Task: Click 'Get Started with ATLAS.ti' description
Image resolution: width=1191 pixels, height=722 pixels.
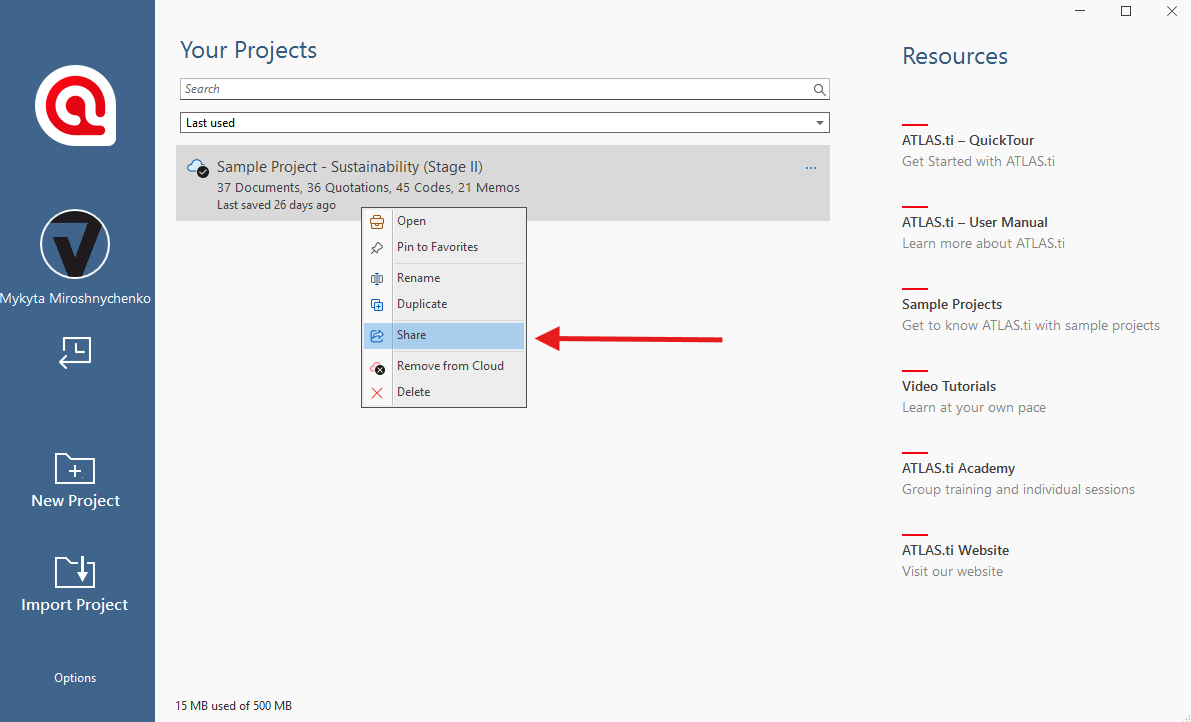Action: click(x=978, y=162)
